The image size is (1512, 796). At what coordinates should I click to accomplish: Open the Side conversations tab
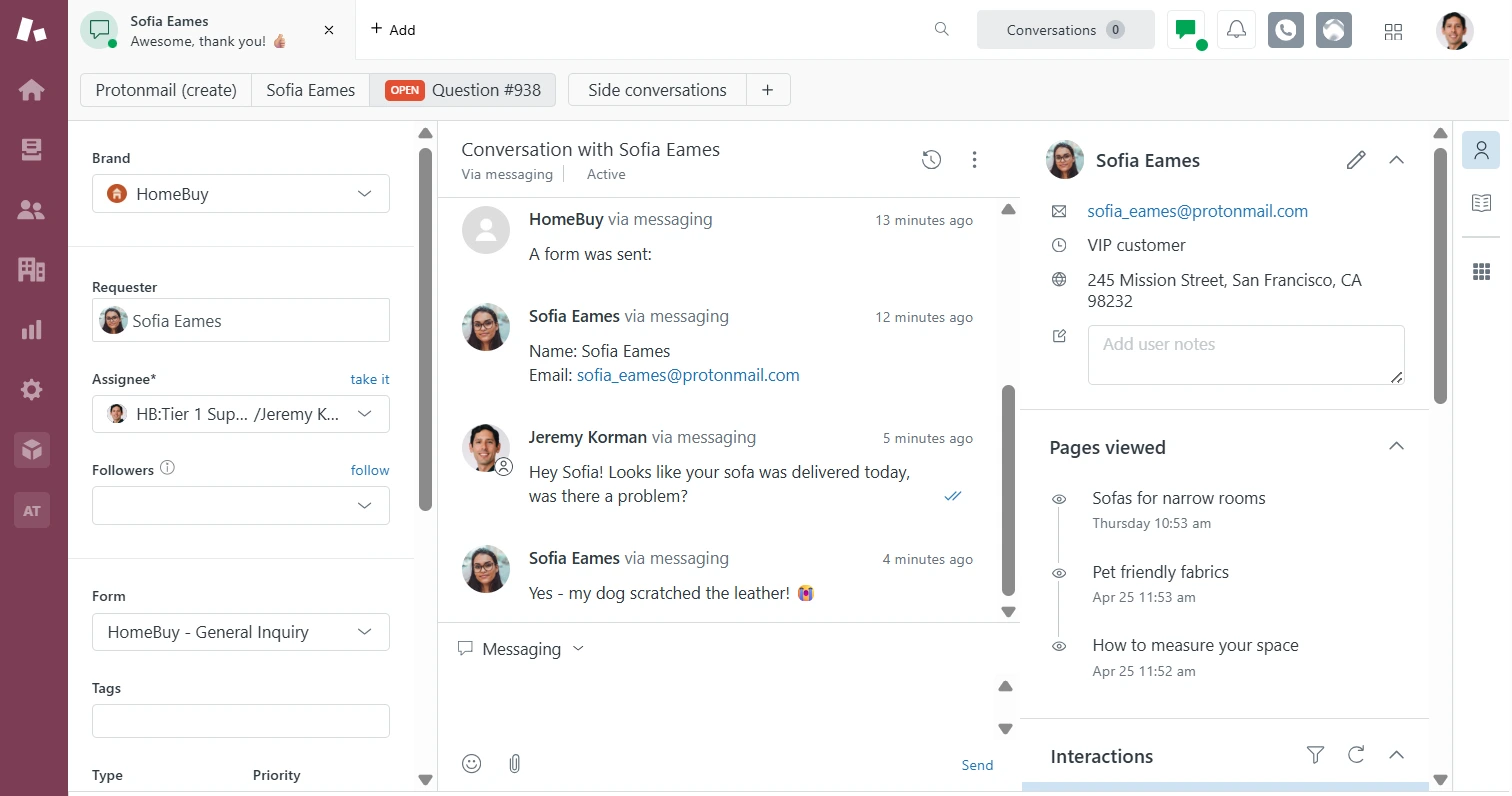657,90
